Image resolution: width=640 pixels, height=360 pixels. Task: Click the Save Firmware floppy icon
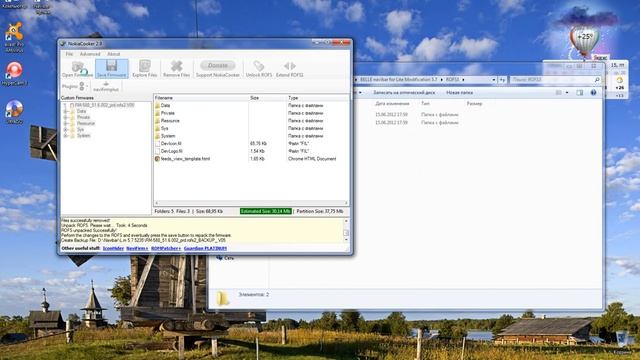pyautogui.click(x=111, y=69)
